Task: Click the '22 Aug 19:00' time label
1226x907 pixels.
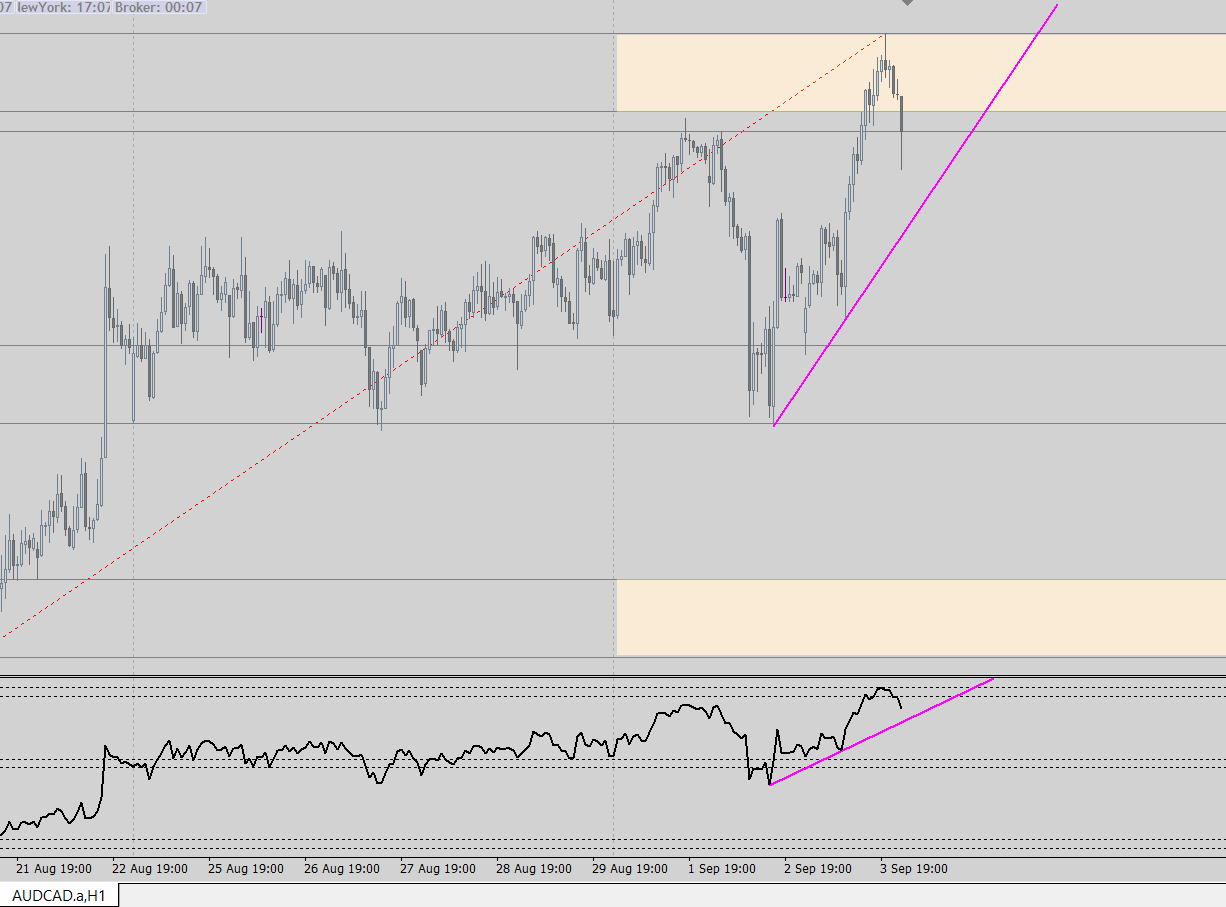Action: 149,868
